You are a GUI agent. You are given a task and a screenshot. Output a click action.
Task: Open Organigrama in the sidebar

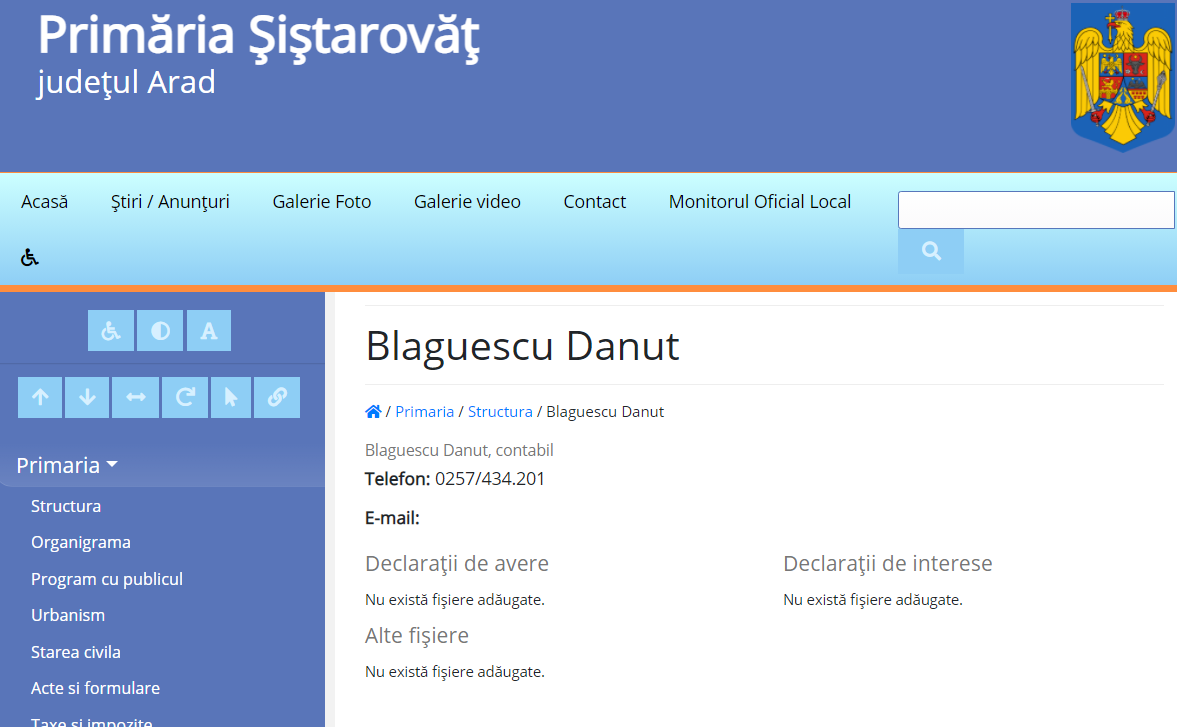point(81,542)
